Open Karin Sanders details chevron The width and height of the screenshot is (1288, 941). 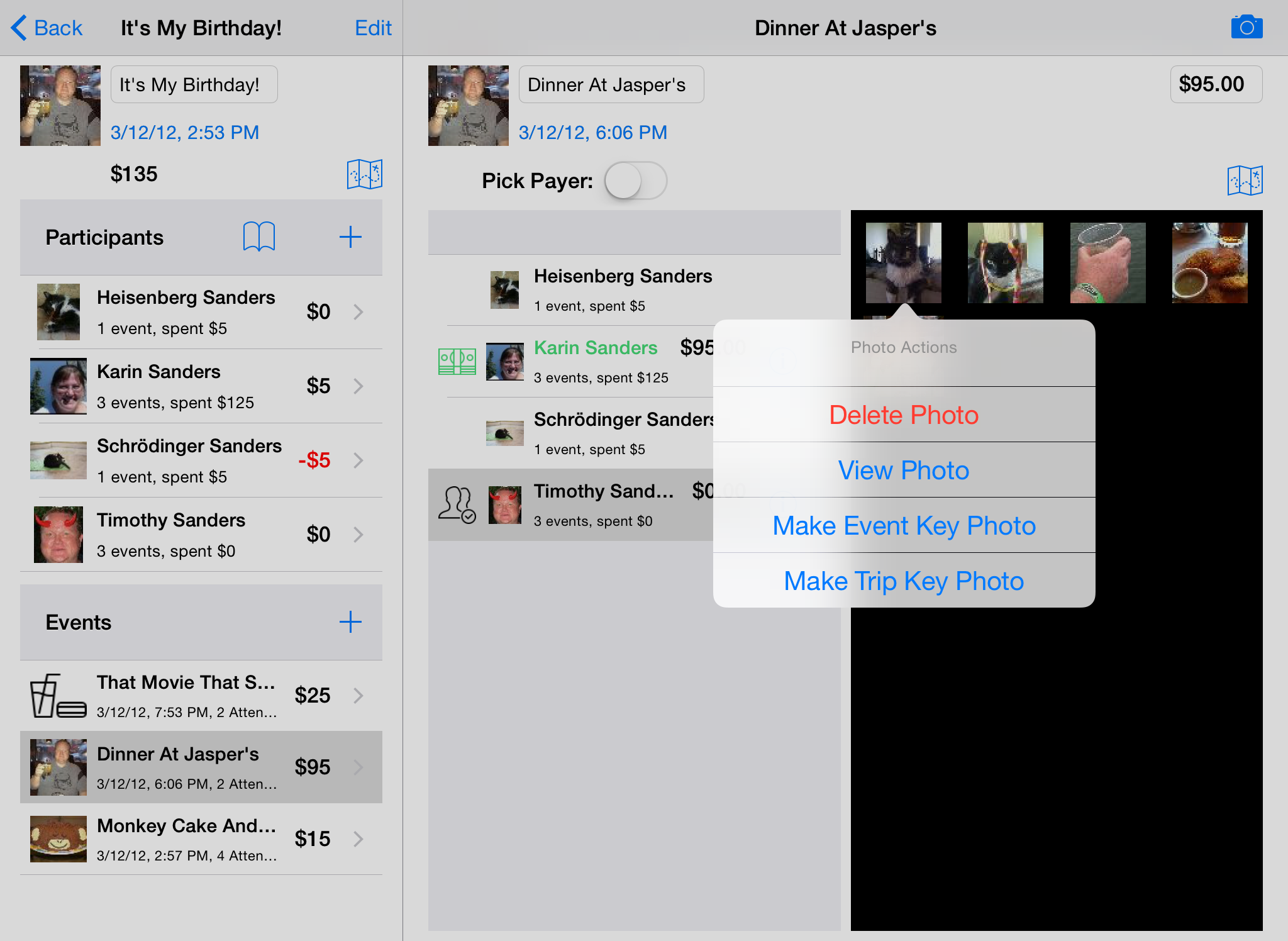(x=358, y=386)
